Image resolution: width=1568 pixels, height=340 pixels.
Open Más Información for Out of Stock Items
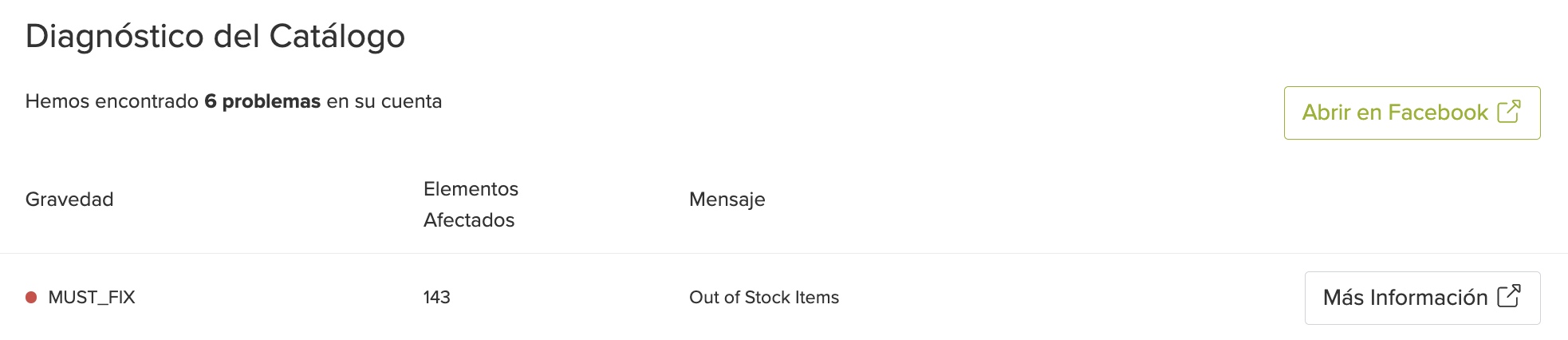click(x=1422, y=298)
